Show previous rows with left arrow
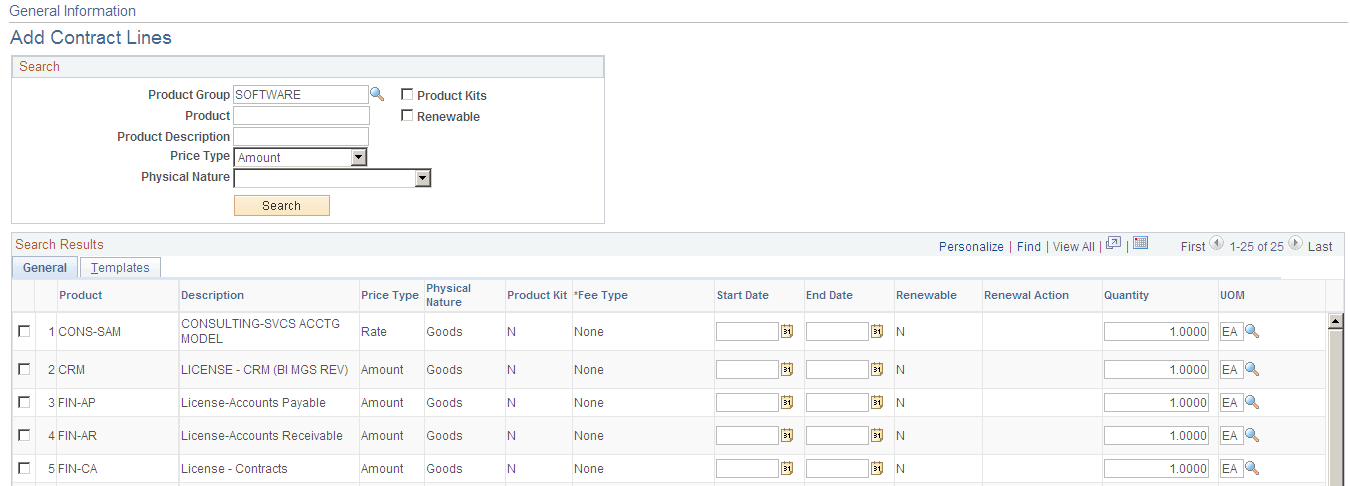This screenshot has height=486, width=1350. point(1216,244)
